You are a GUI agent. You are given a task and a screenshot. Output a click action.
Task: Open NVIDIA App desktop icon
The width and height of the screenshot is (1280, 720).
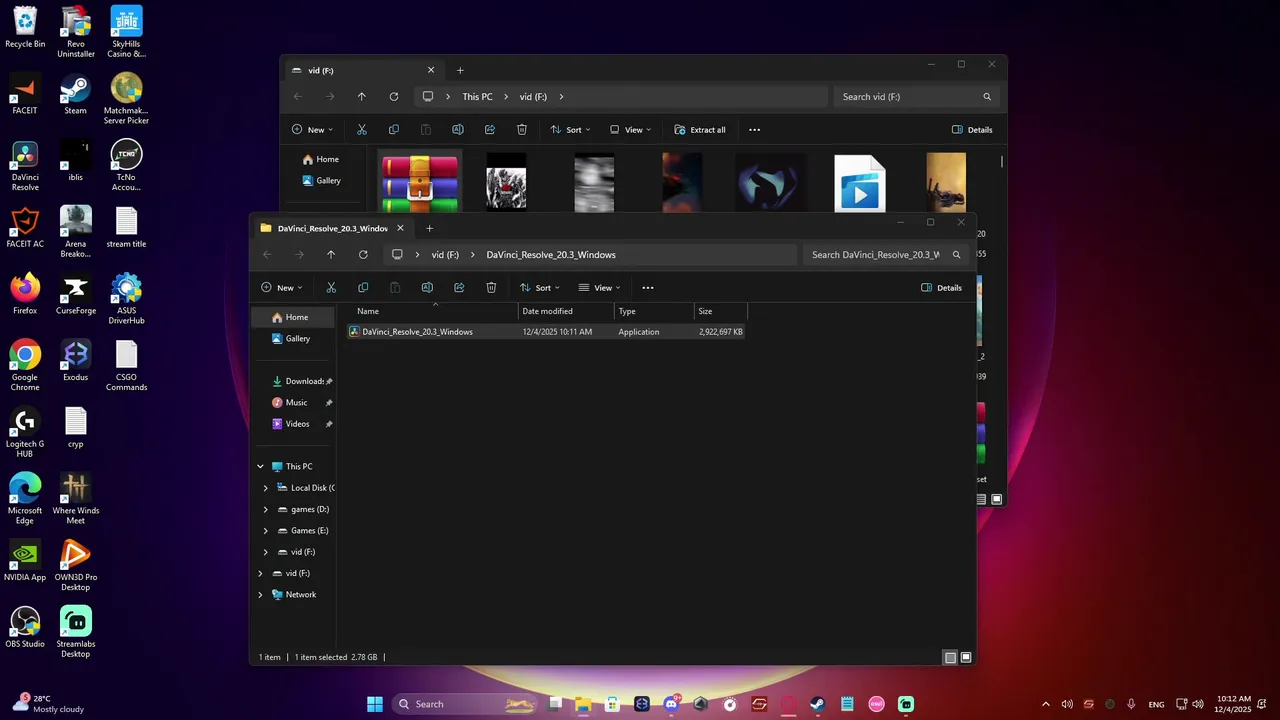pos(25,561)
